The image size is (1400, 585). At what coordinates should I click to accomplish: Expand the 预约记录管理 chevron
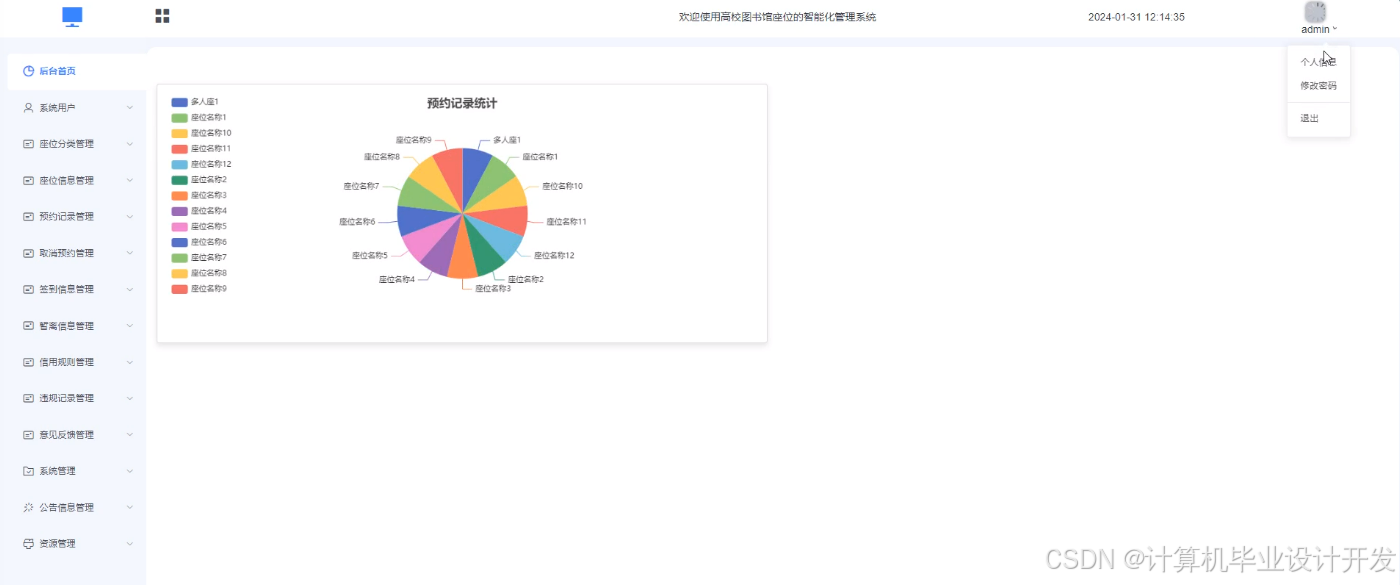click(130, 216)
